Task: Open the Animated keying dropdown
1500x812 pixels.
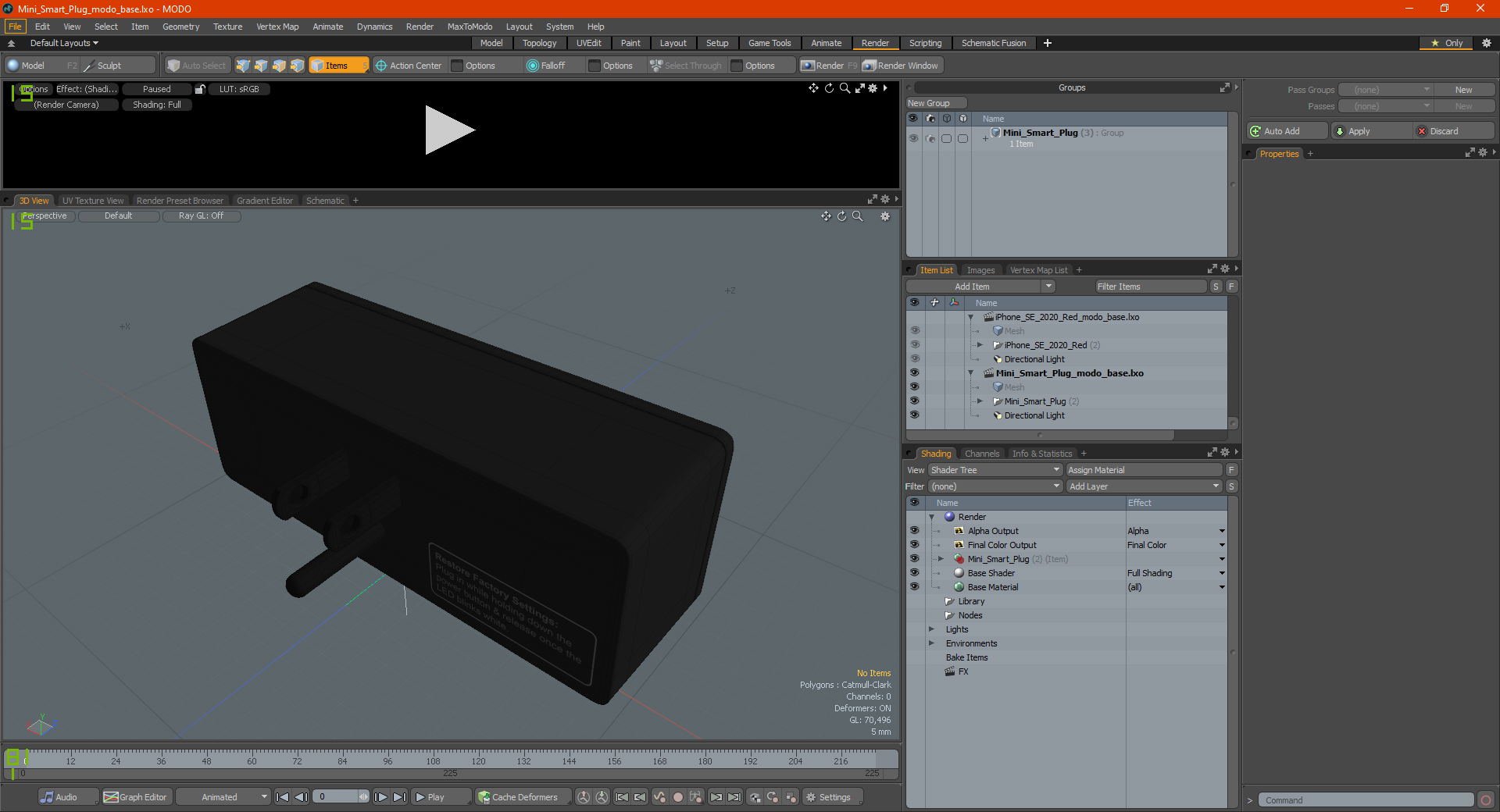Action: 223,797
